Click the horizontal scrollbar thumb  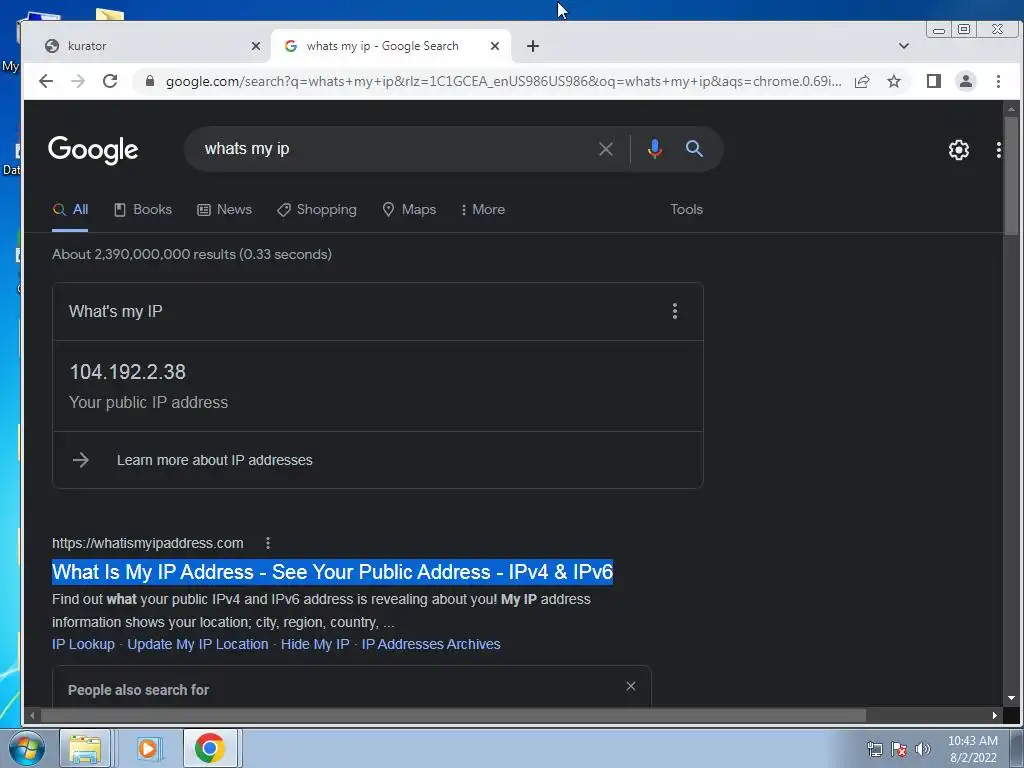453,715
